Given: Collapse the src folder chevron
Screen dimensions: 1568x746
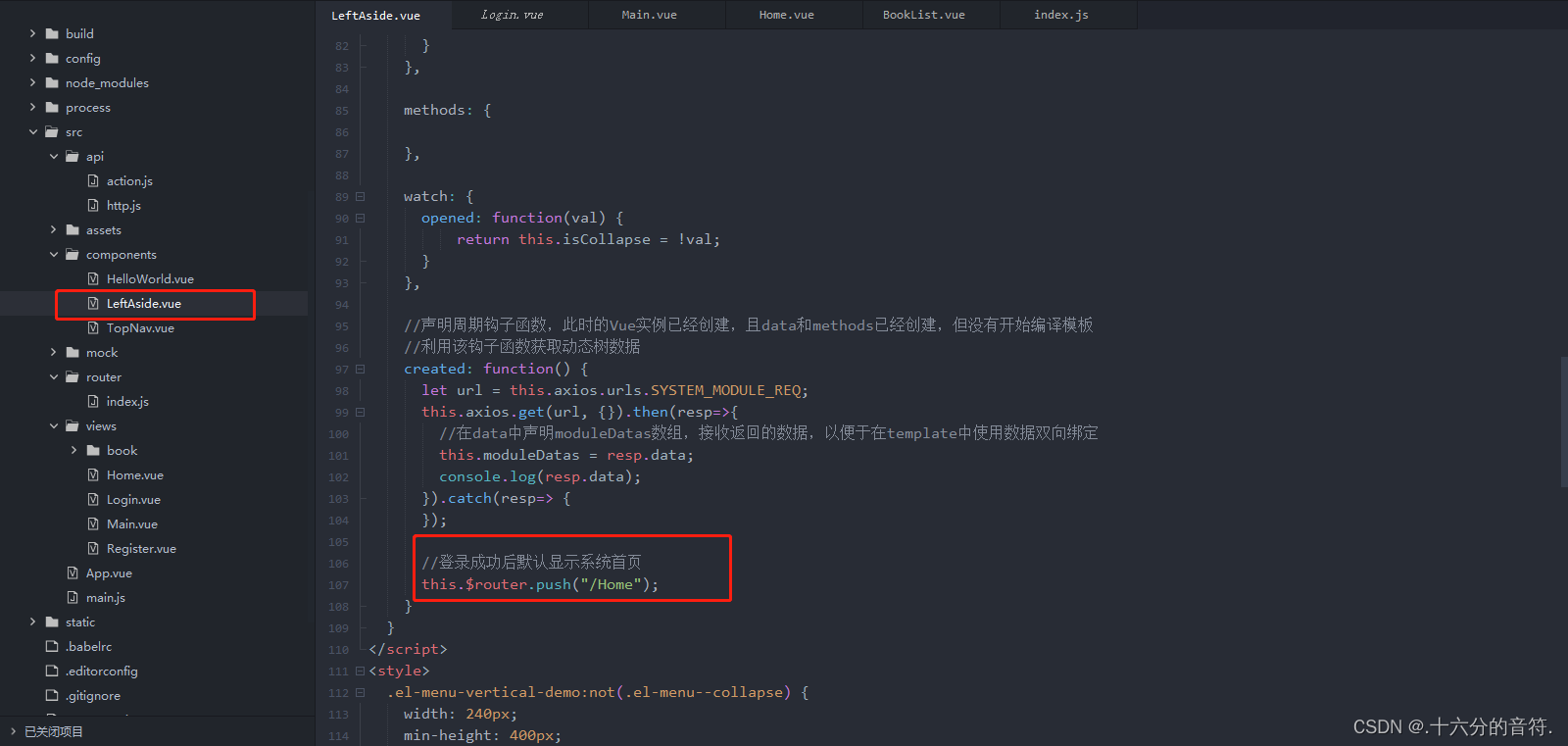Looking at the screenshot, I should 32,131.
